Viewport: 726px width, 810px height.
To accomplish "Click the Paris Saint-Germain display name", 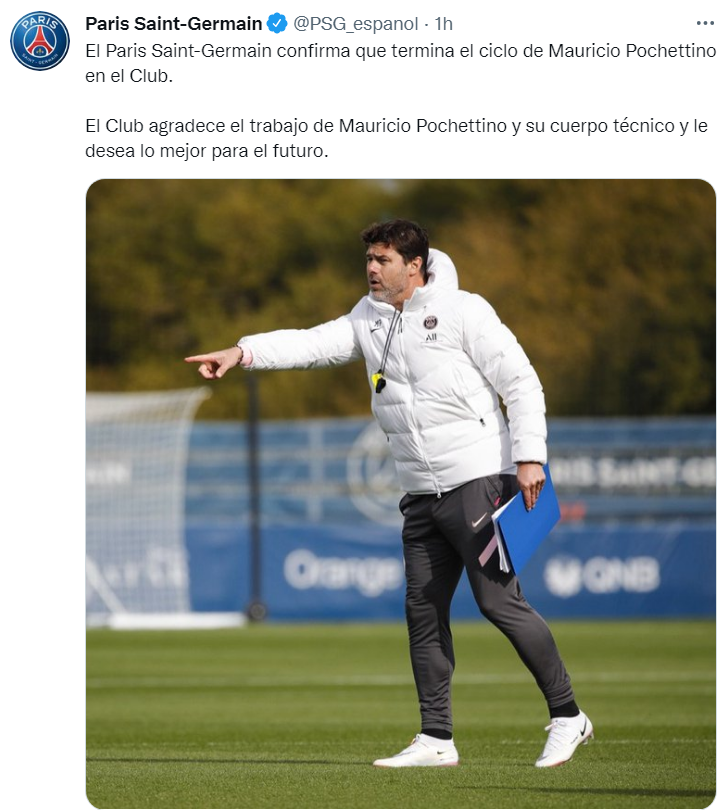I will point(174,24).
